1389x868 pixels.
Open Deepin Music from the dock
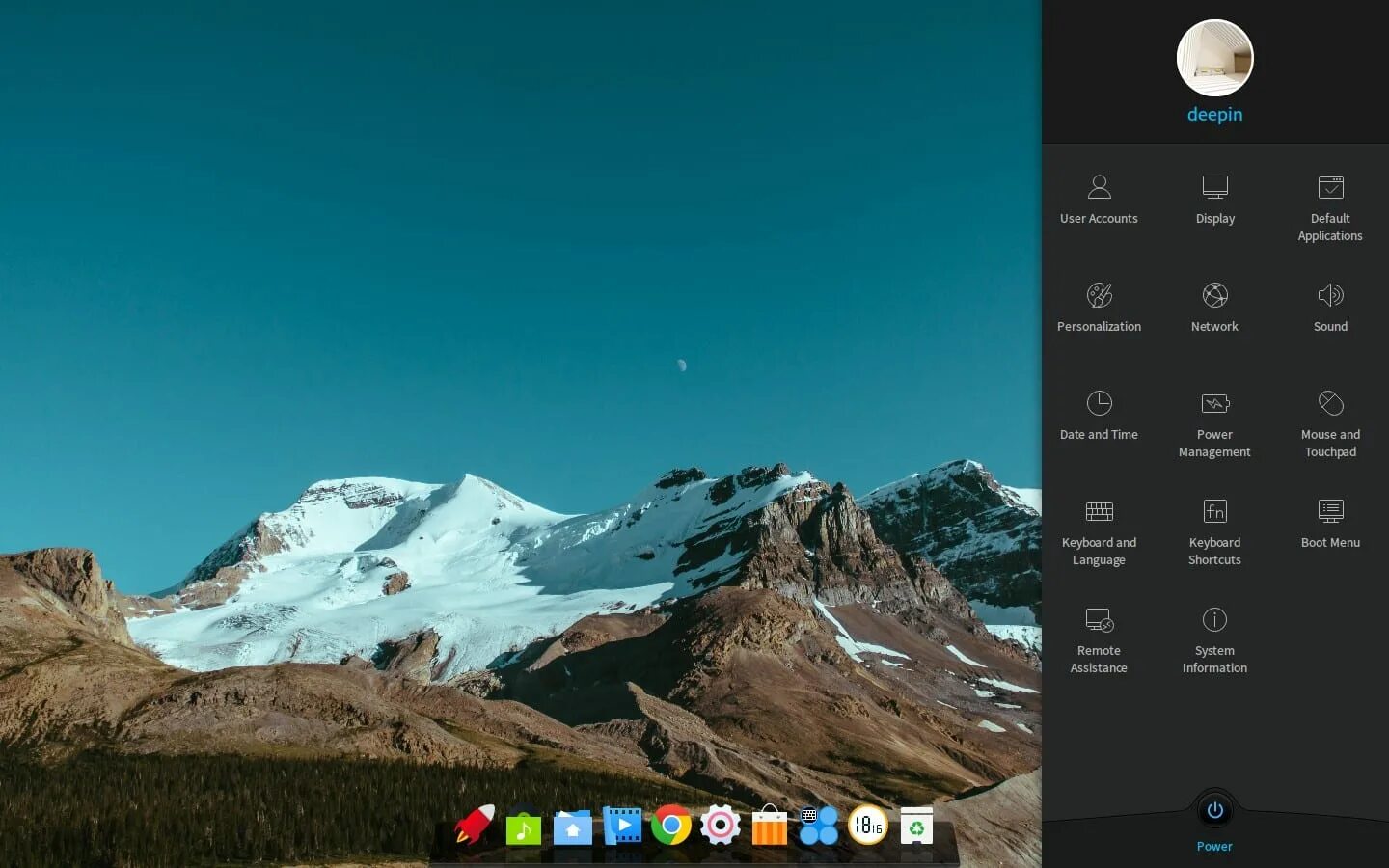point(524,826)
